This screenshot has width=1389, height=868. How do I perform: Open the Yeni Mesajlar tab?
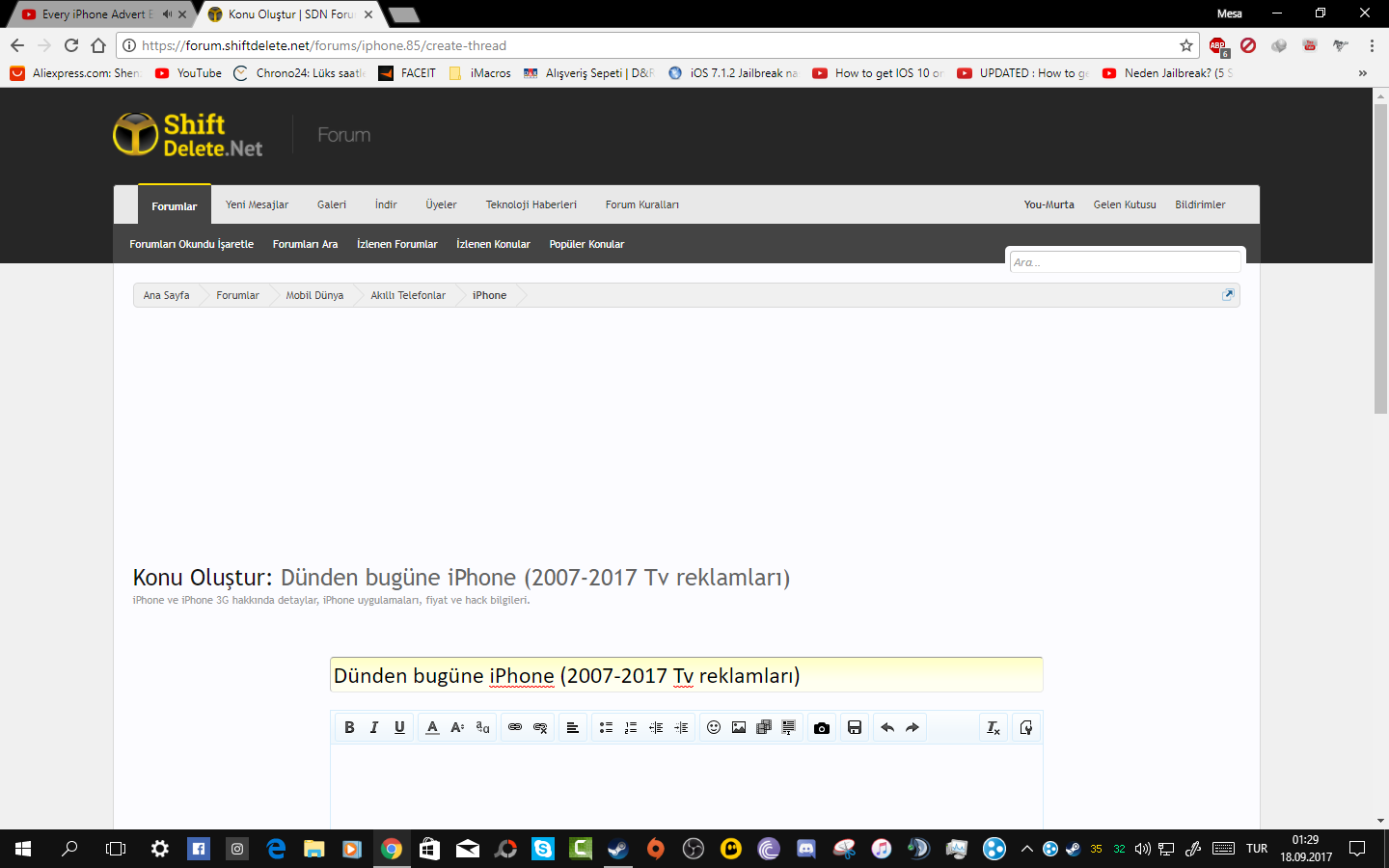click(x=257, y=204)
